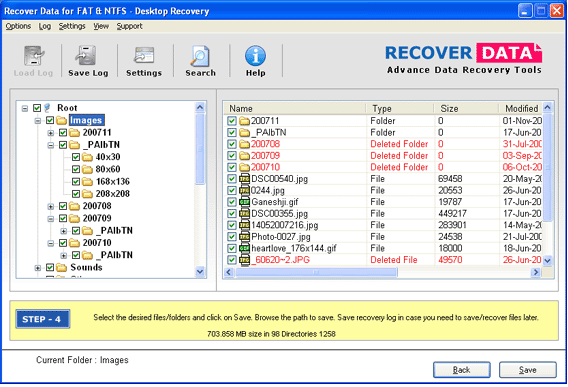
Task: Open Help info icon
Action: tap(255, 56)
